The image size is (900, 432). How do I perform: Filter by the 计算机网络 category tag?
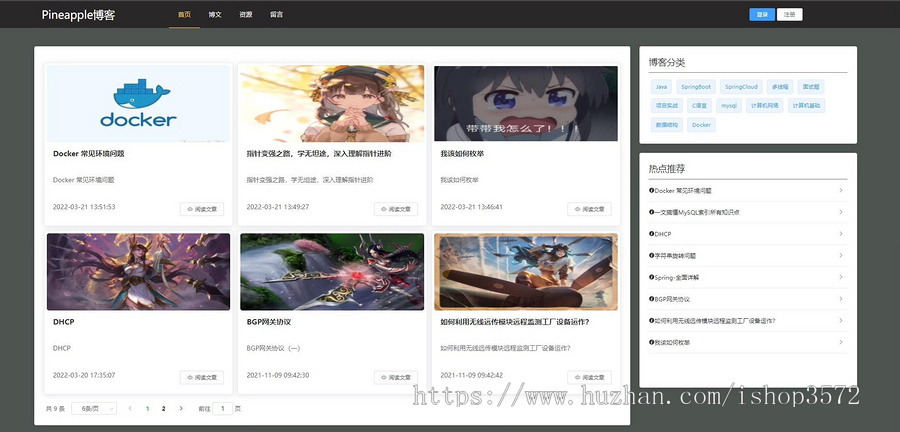(765, 106)
